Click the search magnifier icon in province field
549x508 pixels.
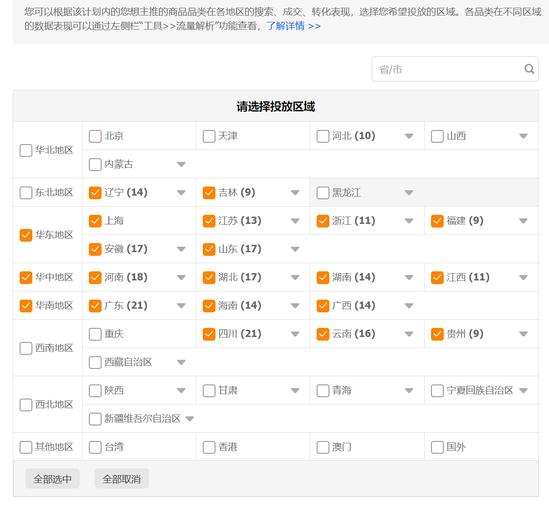click(x=529, y=69)
